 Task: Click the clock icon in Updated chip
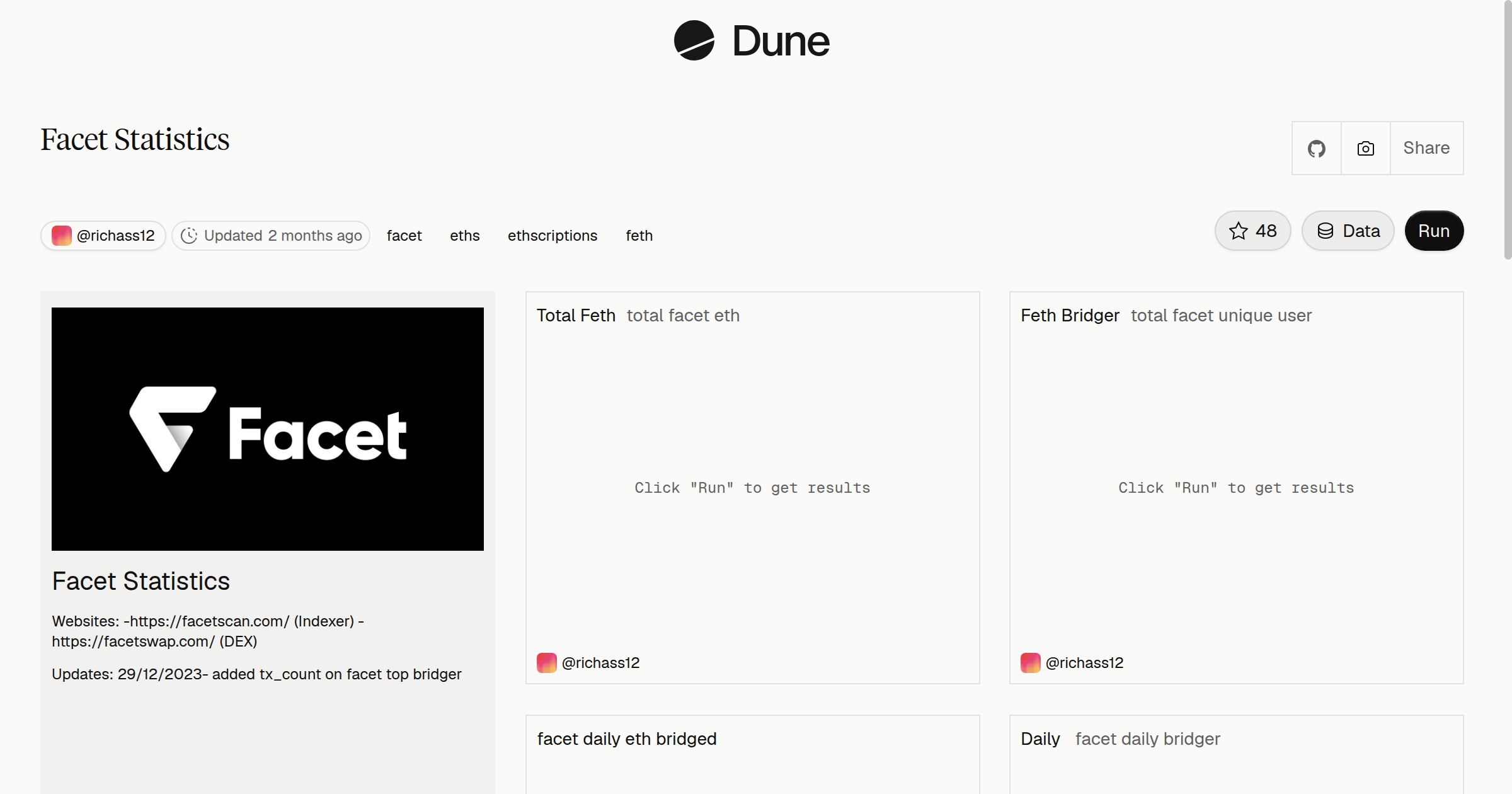tap(189, 236)
